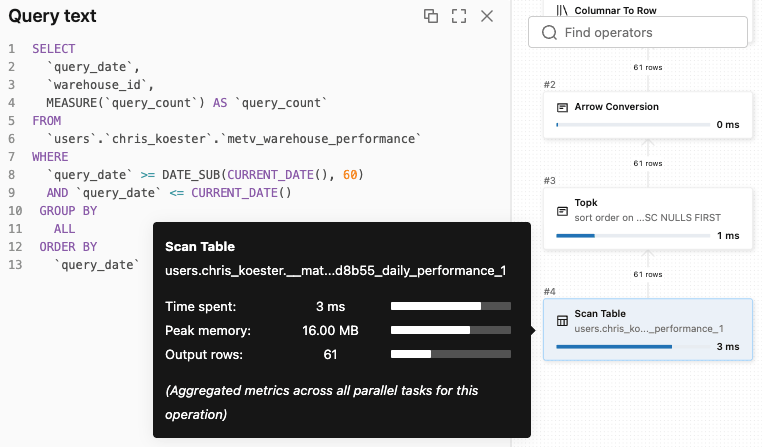Click the Columnar To Row operator

(615, 10)
